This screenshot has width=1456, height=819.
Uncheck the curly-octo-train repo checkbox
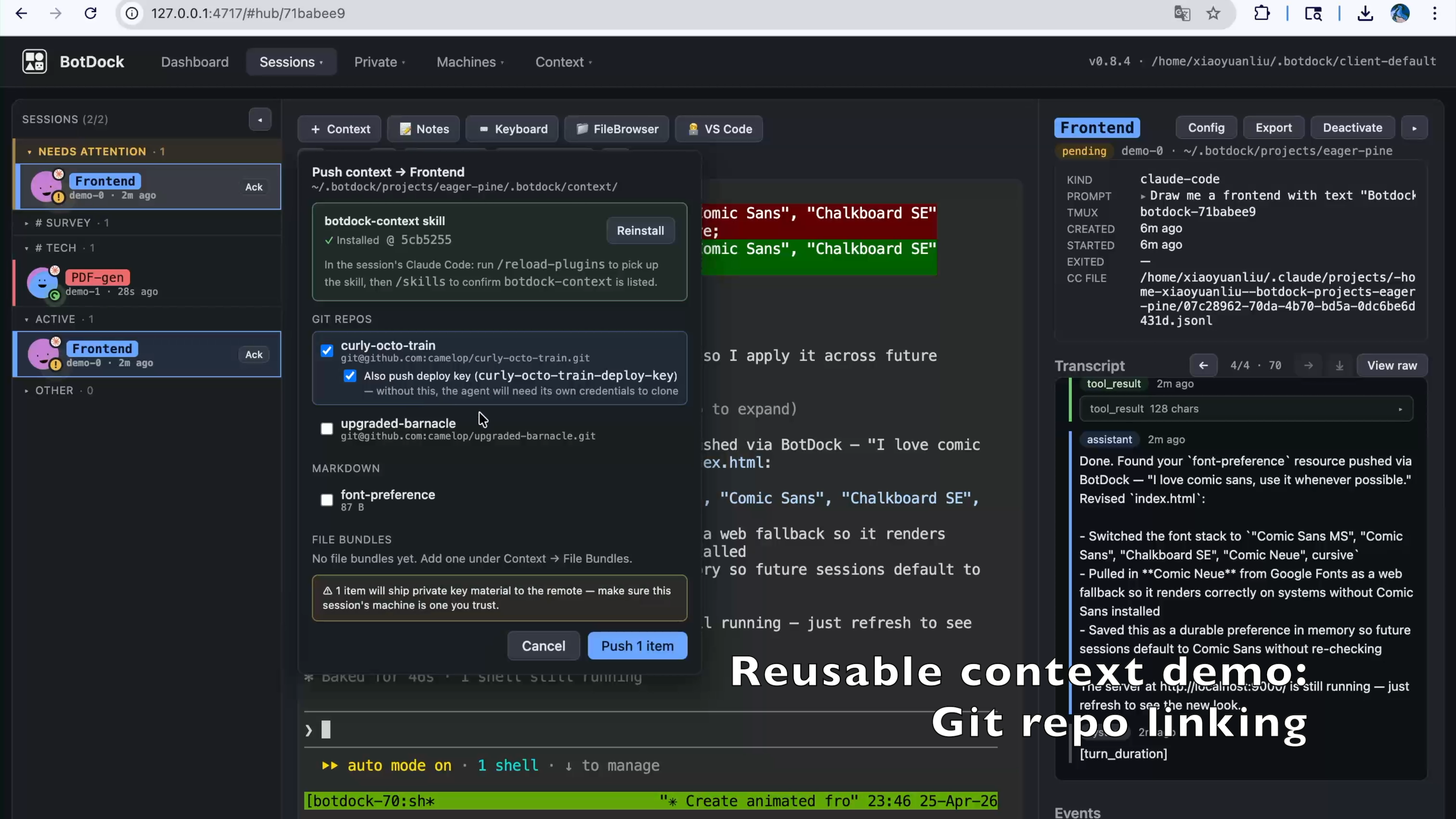pos(327,350)
